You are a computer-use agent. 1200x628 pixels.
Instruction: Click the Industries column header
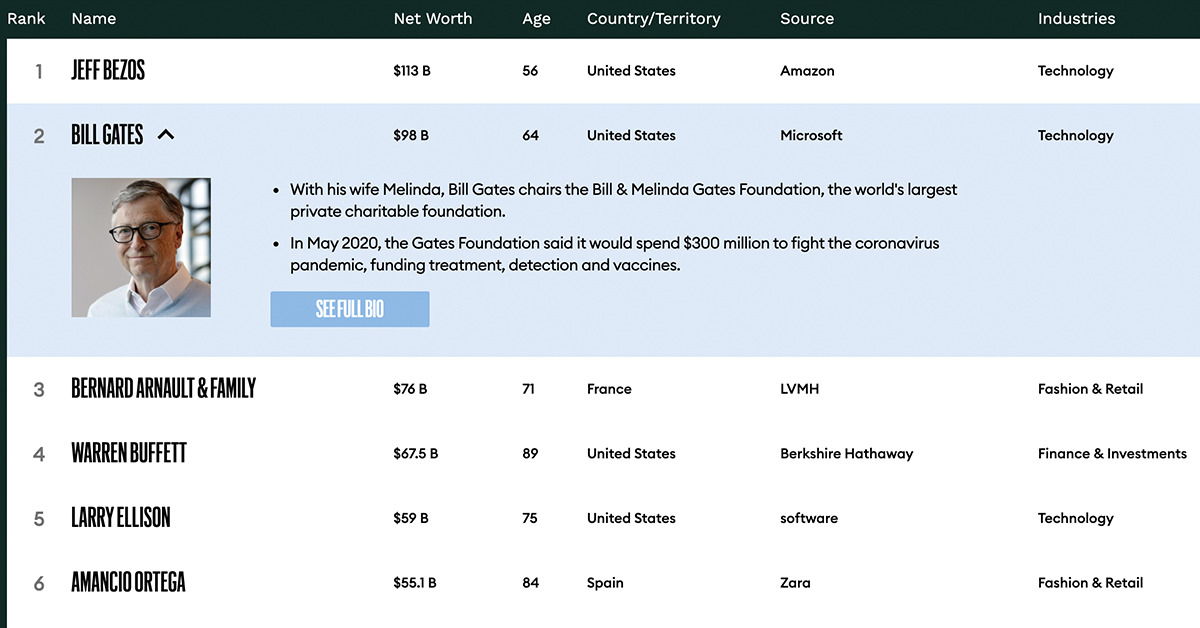1076,18
